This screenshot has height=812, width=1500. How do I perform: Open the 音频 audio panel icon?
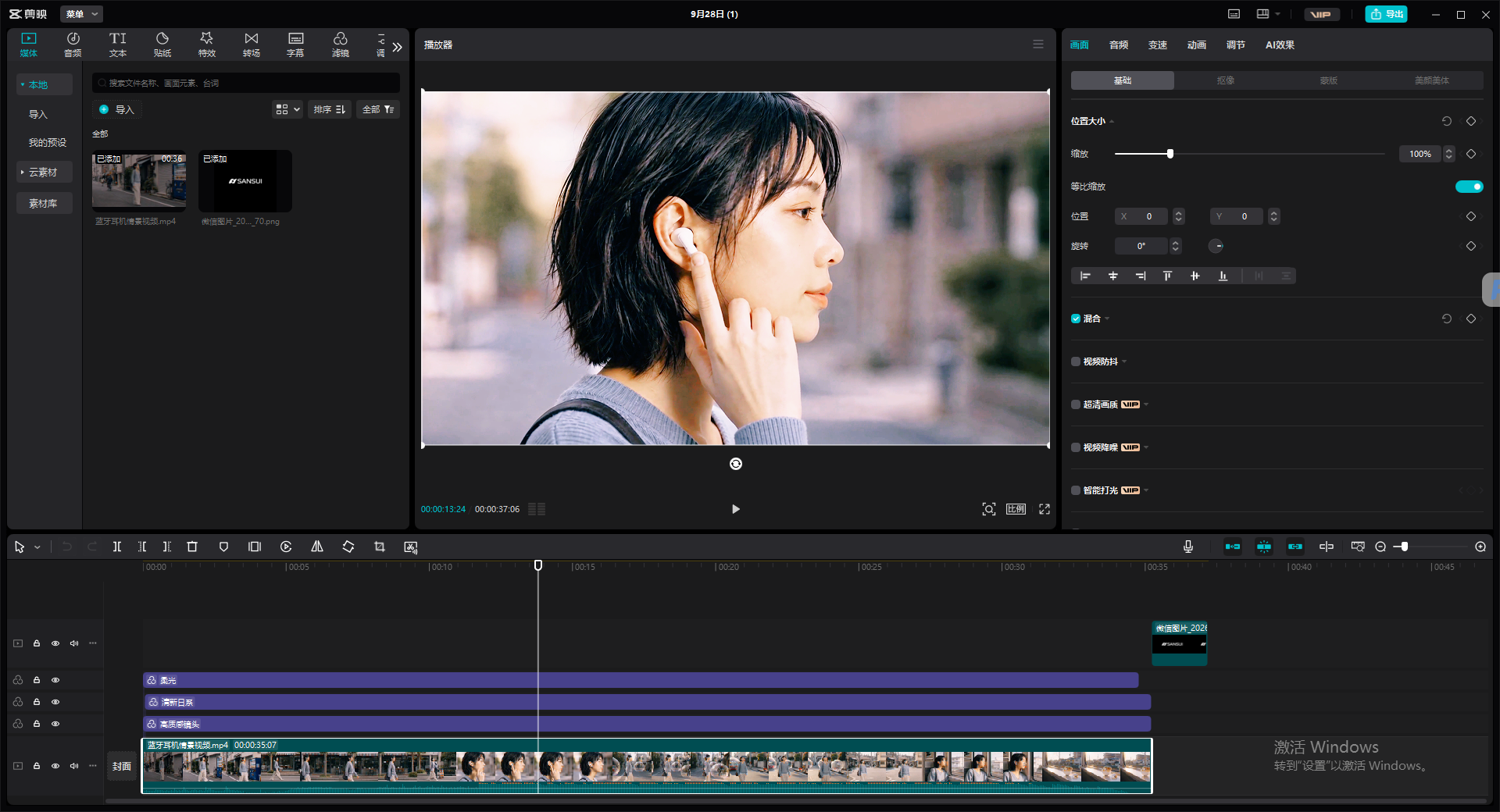click(73, 45)
